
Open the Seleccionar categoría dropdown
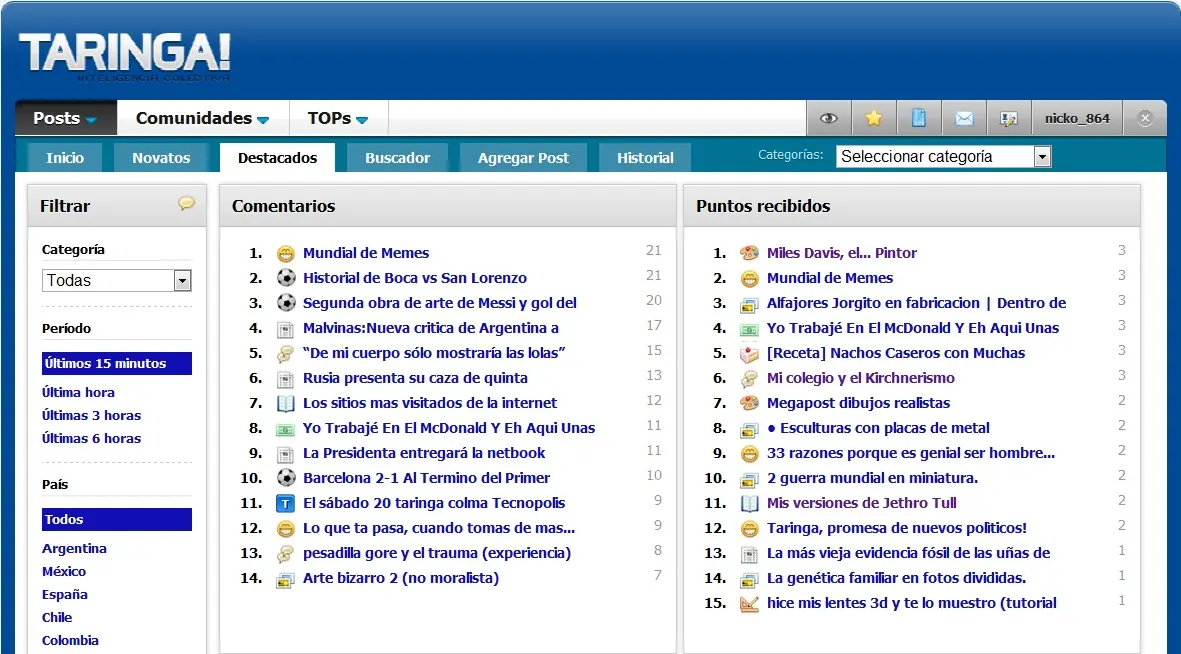tap(943, 157)
